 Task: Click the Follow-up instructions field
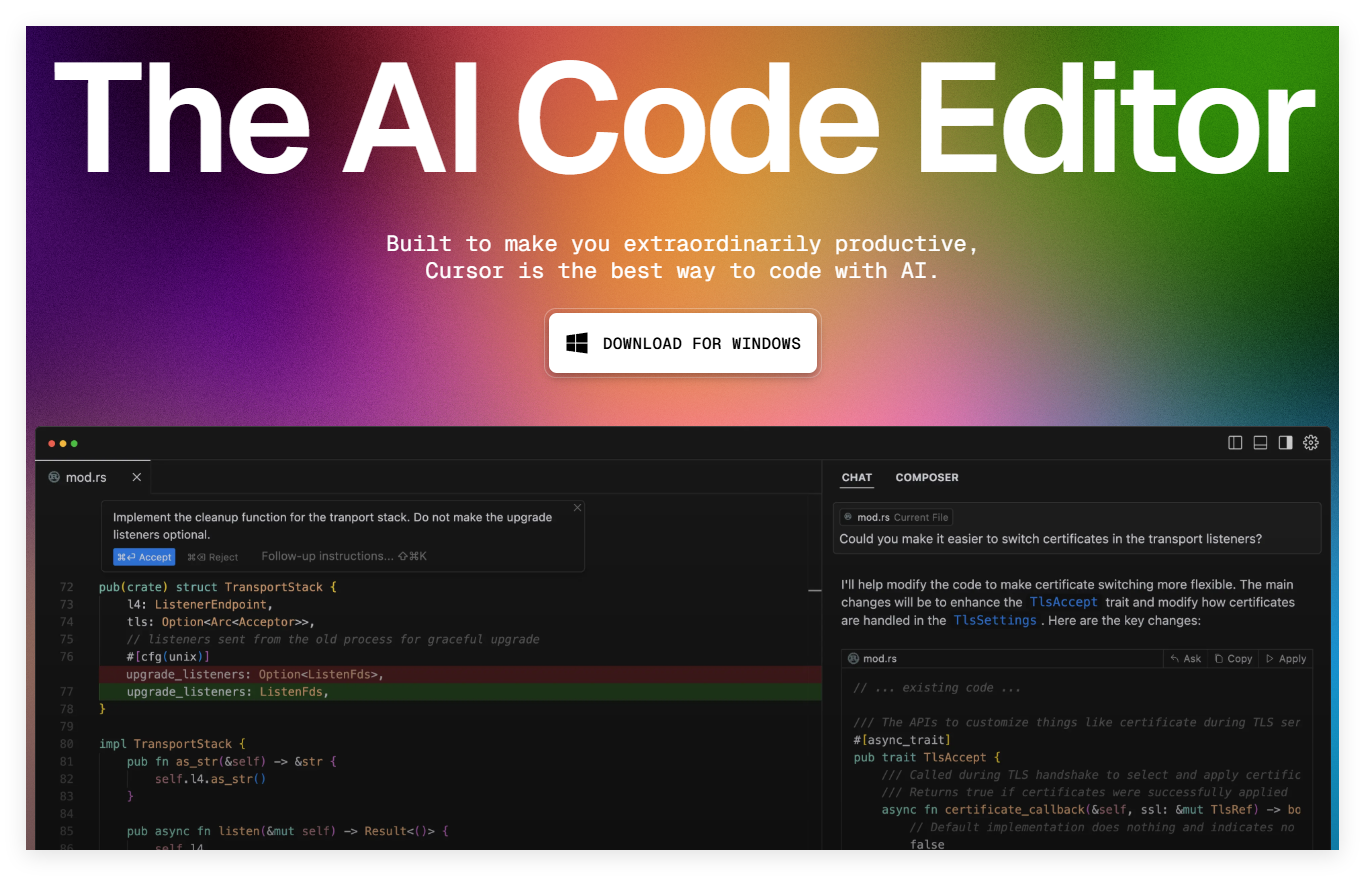(x=344, y=556)
